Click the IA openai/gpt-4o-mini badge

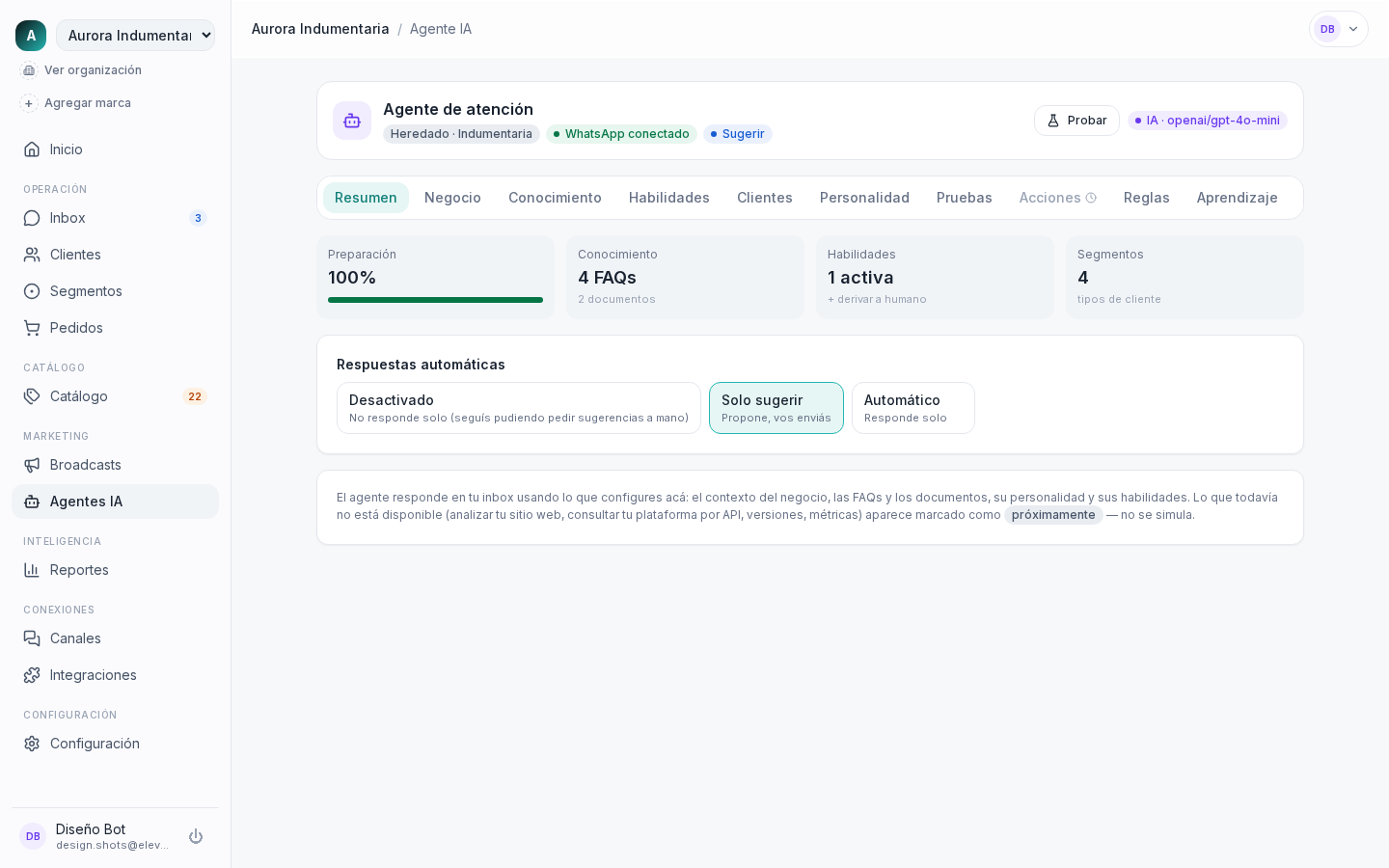[1208, 121]
